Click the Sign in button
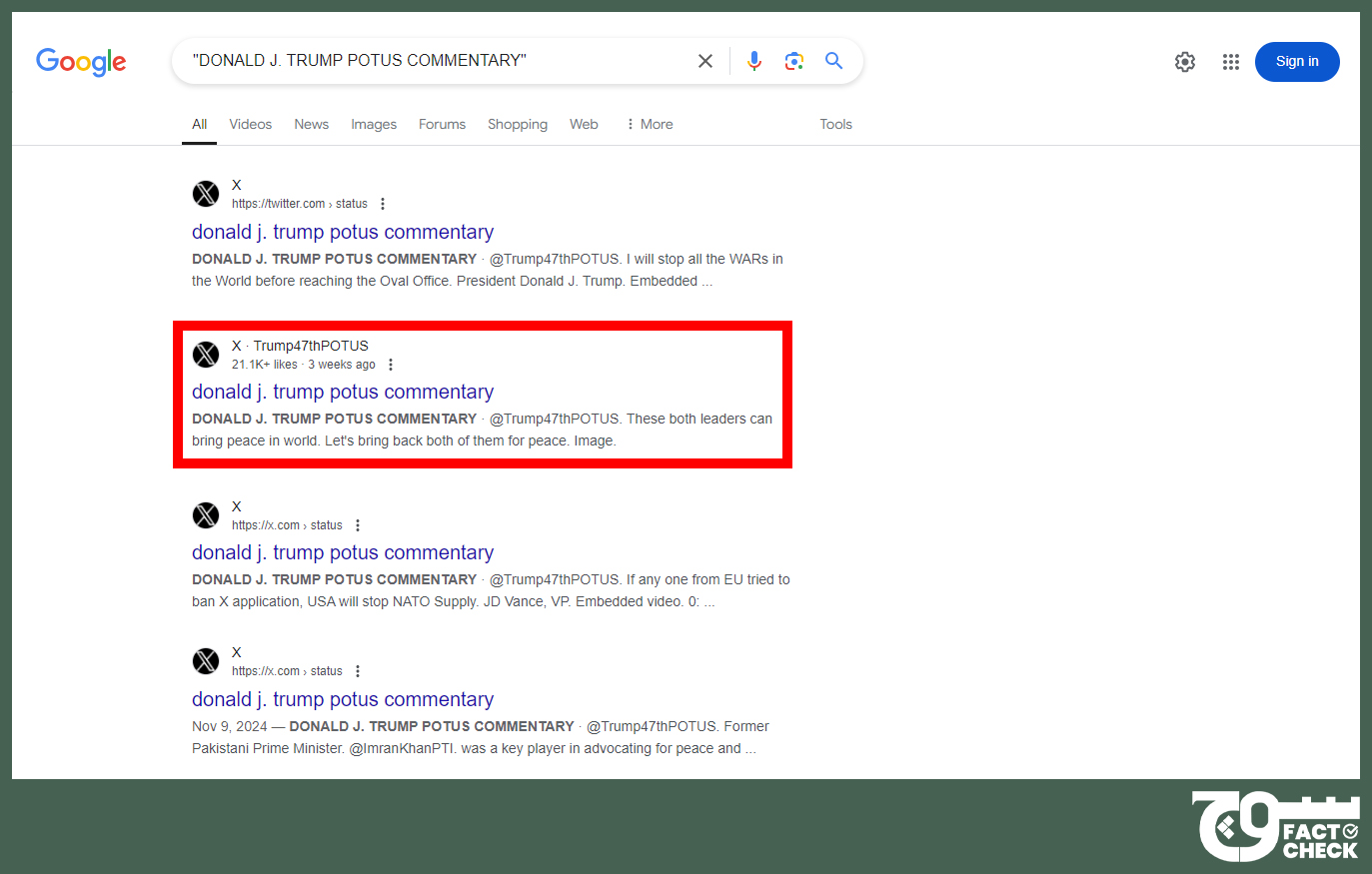This screenshot has height=874, width=1372. coord(1297,62)
